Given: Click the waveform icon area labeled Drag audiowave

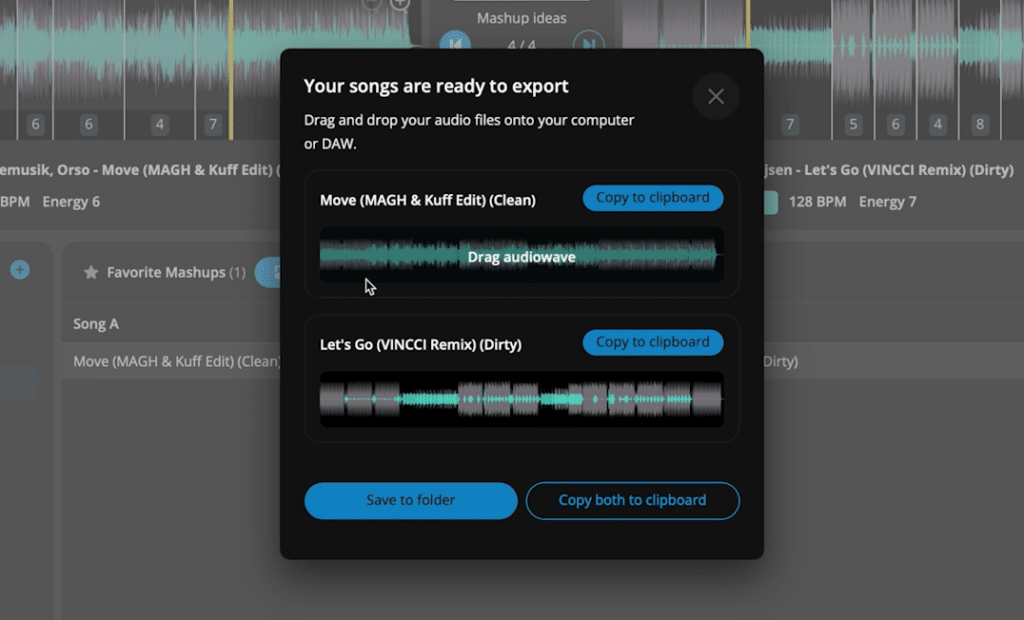Looking at the screenshot, I should 521,257.
